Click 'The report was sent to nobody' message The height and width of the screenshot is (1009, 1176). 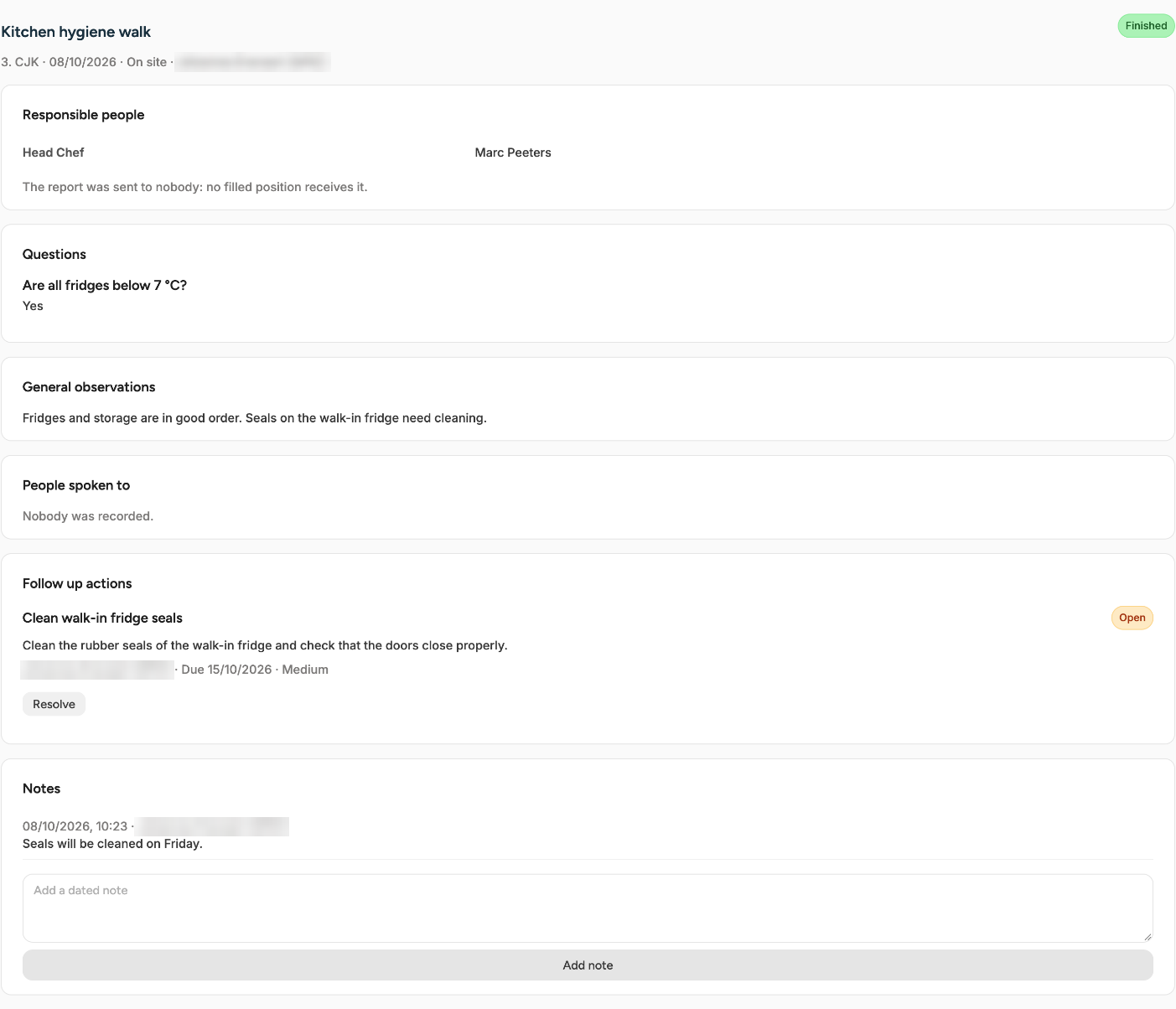[x=195, y=187]
